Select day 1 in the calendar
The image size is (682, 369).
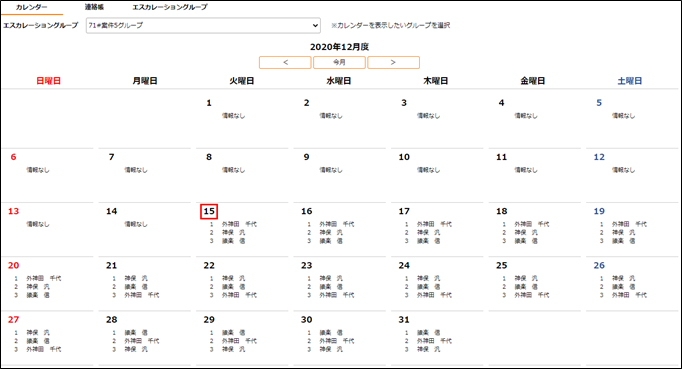209,103
